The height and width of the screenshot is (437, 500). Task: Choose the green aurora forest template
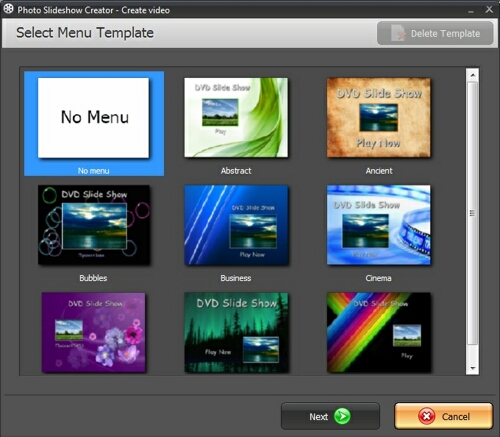click(x=236, y=332)
